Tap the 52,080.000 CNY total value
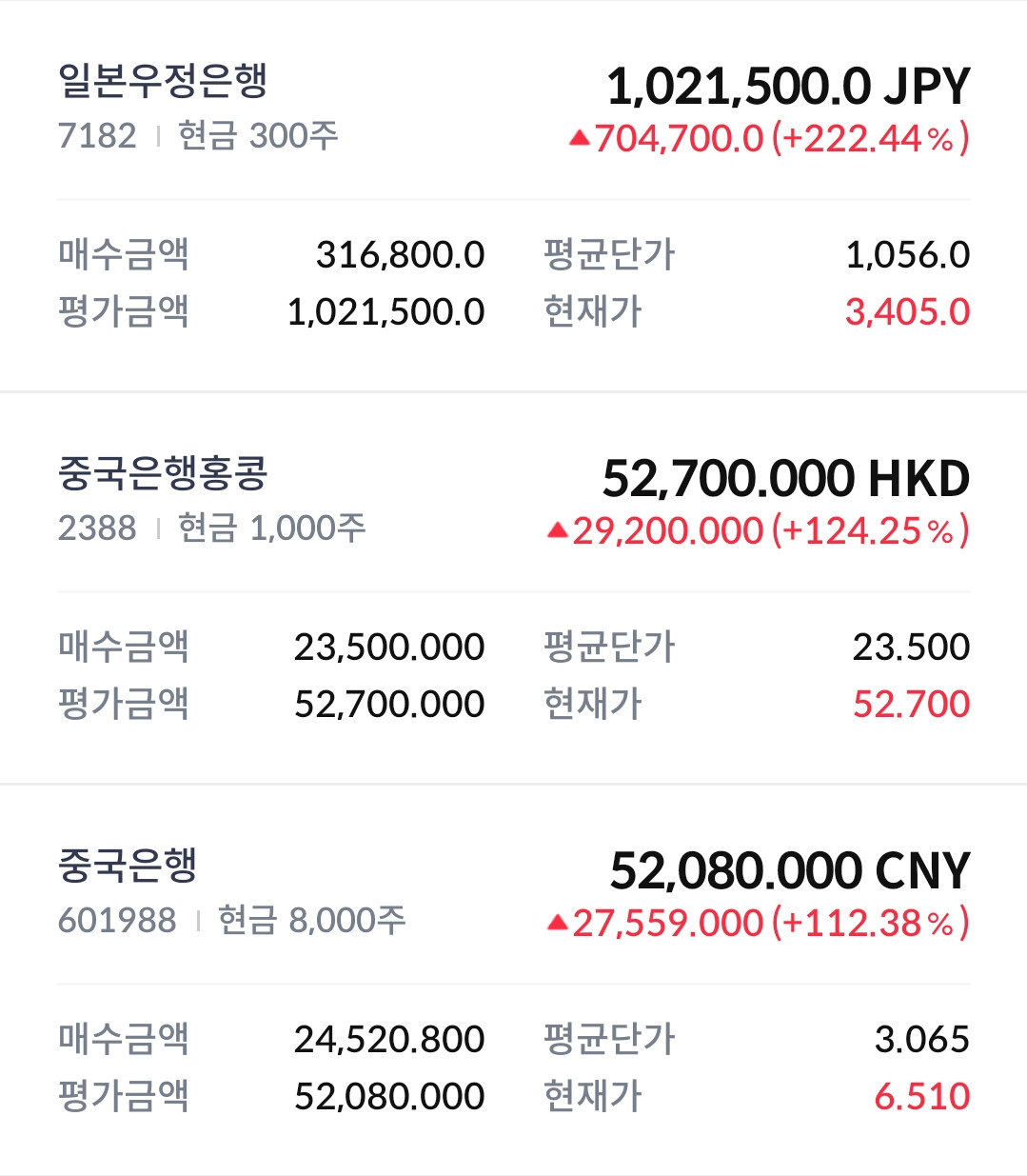This screenshot has height=1176, width=1027. [790, 871]
